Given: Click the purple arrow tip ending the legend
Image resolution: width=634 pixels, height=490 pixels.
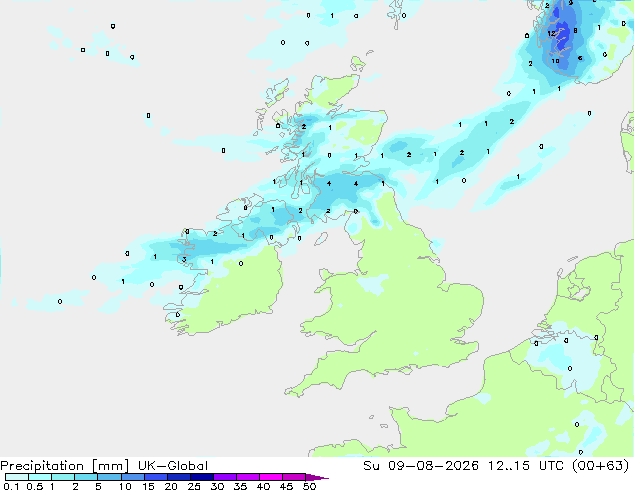Looking at the screenshot, I should point(317,477).
